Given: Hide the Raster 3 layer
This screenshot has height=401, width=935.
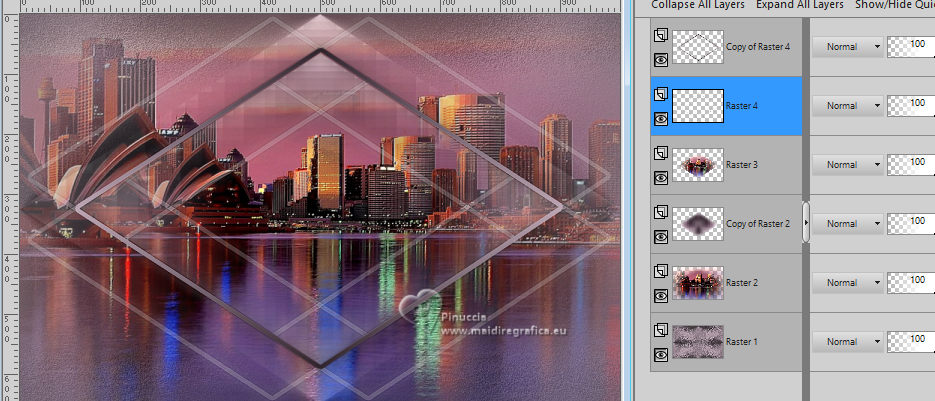Looking at the screenshot, I should coord(660,178).
